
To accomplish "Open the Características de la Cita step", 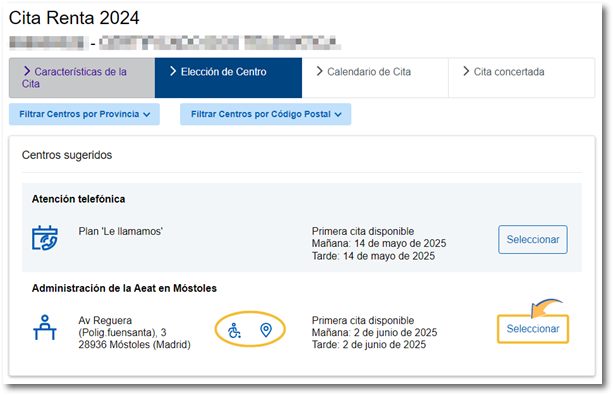I will point(82,78).
